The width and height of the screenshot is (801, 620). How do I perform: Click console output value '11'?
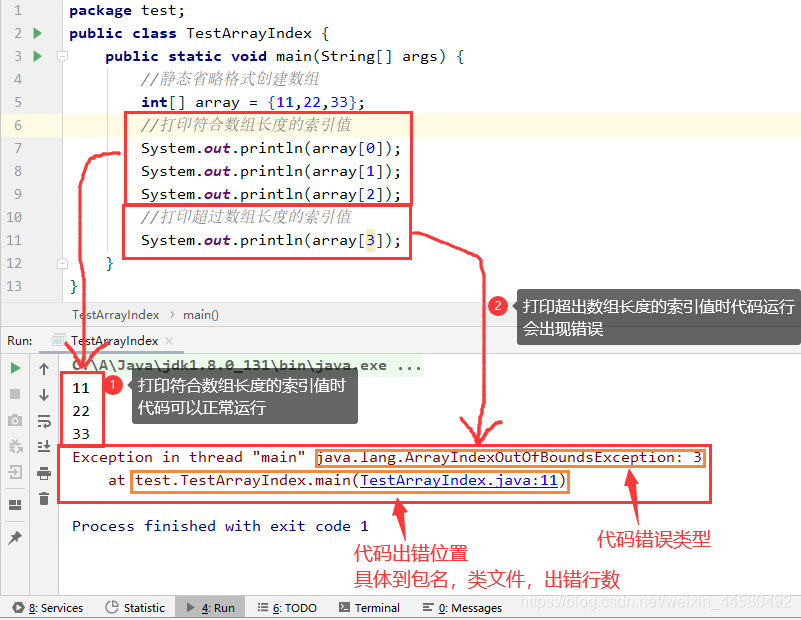81,388
